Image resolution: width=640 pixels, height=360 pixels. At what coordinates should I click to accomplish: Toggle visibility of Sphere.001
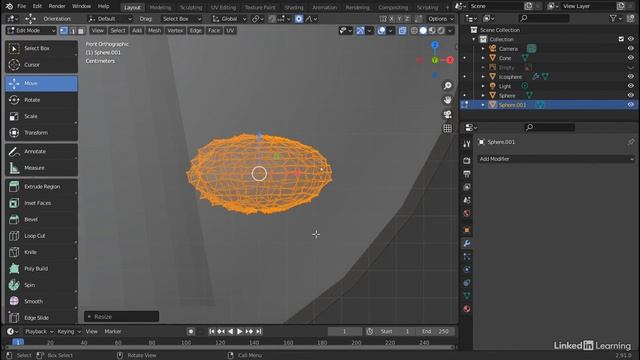[x=631, y=105]
